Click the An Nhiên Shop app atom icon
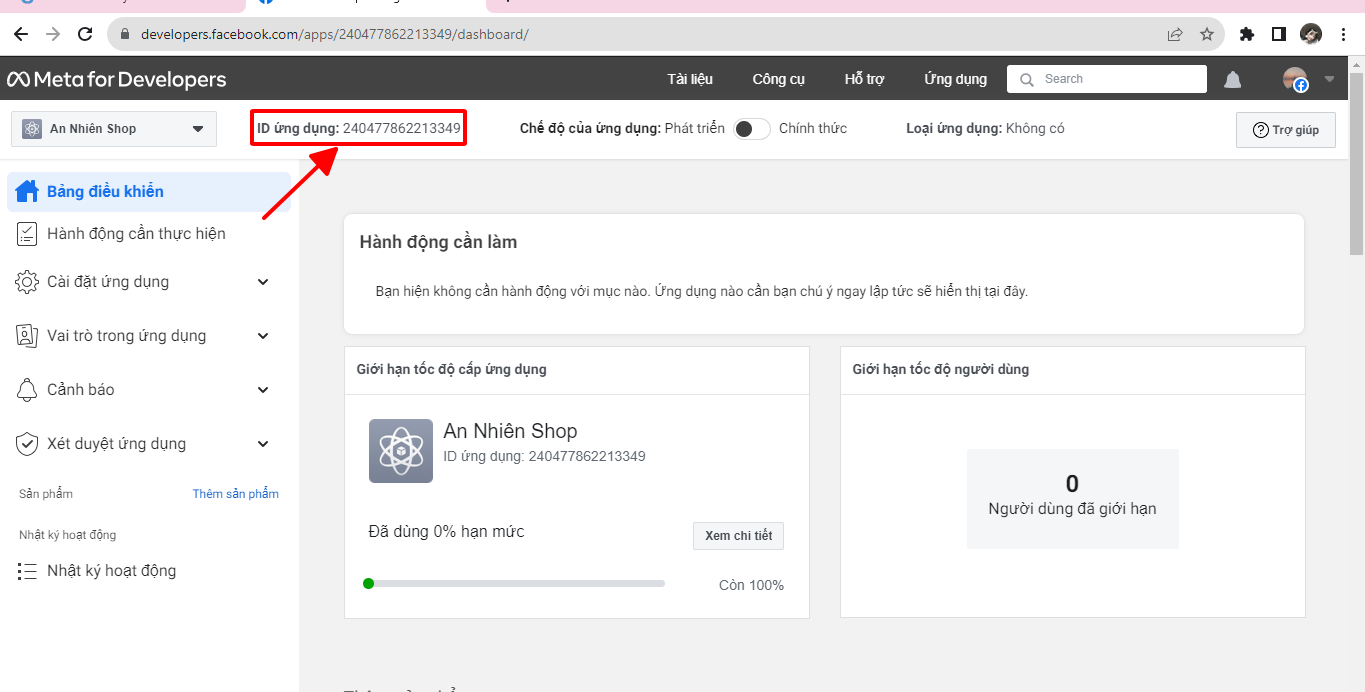 tap(401, 451)
